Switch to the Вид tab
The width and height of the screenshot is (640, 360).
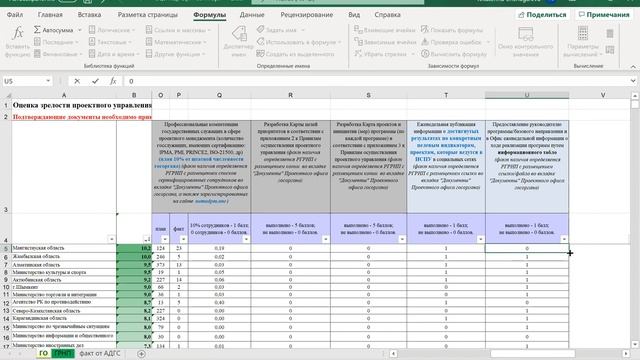click(x=354, y=15)
